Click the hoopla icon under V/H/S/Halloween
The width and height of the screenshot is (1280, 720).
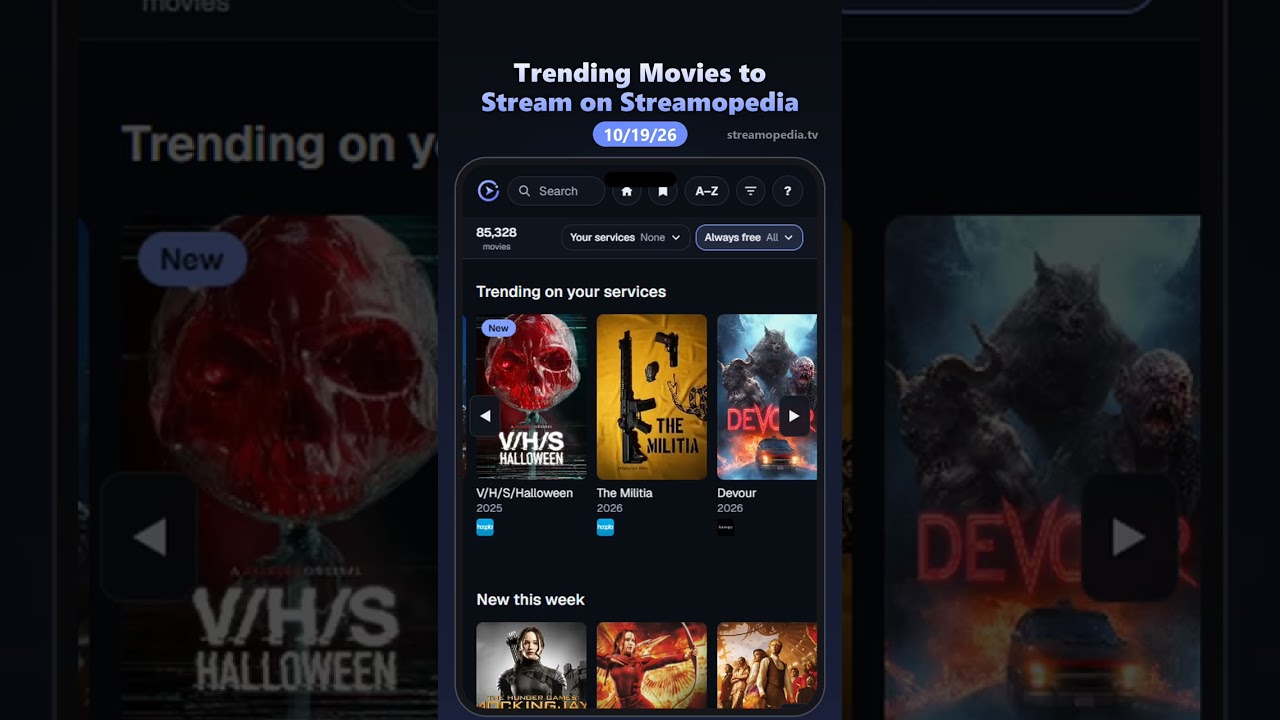point(485,527)
